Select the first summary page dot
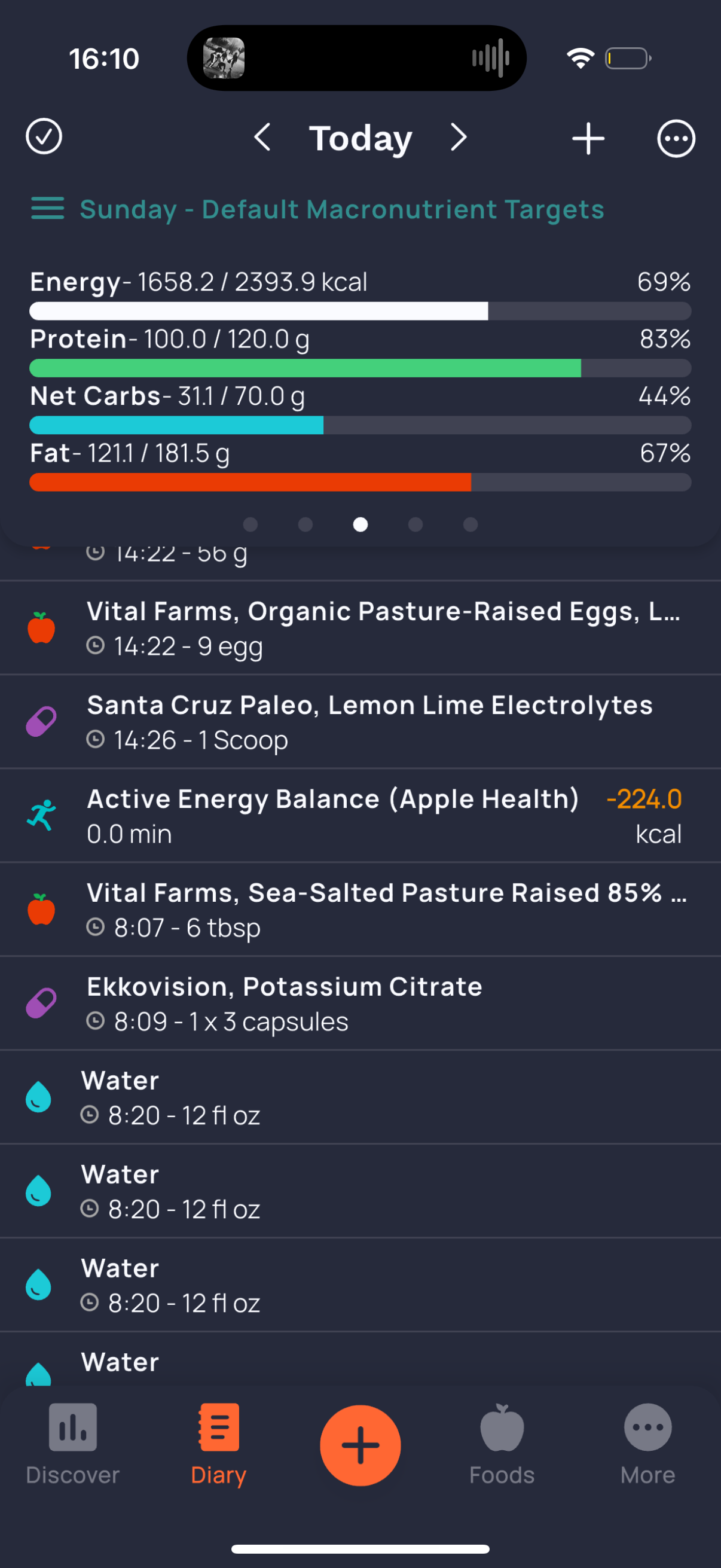The width and height of the screenshot is (721, 1568). 250,524
